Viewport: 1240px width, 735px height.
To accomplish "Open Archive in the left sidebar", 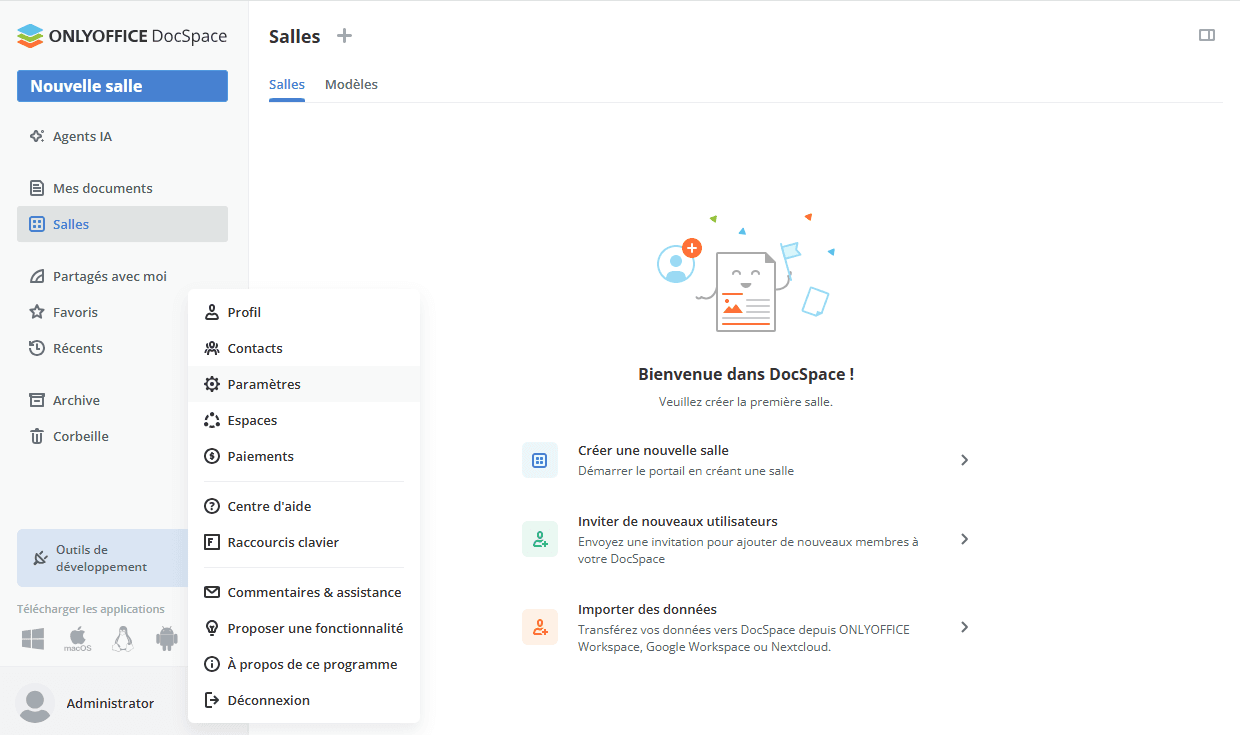I will click(76, 400).
